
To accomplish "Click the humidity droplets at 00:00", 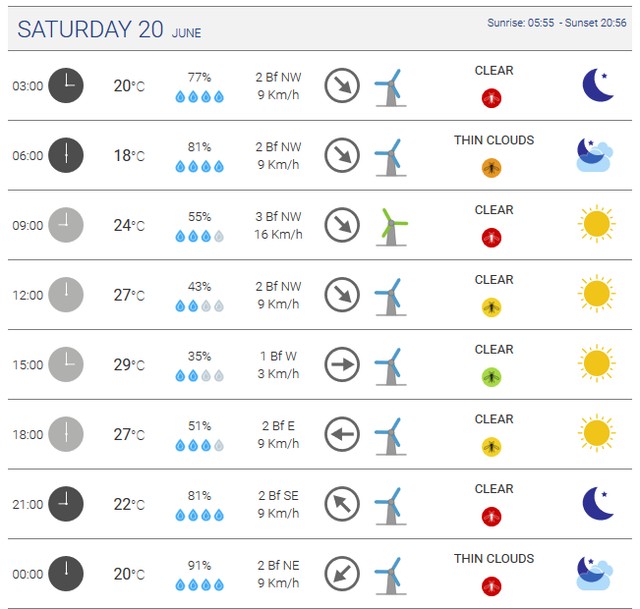I will 199,585.
